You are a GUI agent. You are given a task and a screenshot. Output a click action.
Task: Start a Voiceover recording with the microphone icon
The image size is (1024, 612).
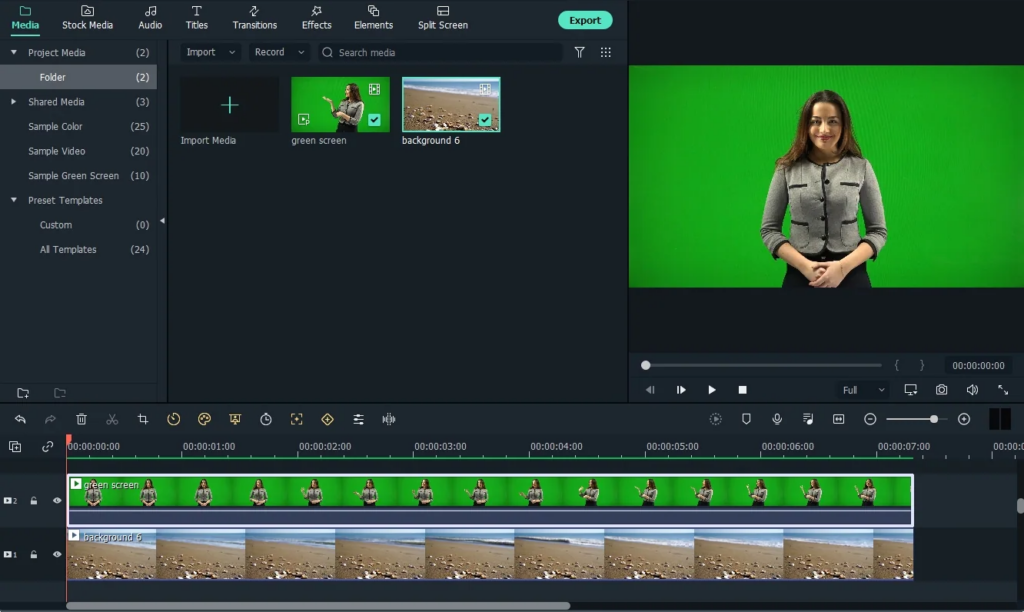point(776,419)
